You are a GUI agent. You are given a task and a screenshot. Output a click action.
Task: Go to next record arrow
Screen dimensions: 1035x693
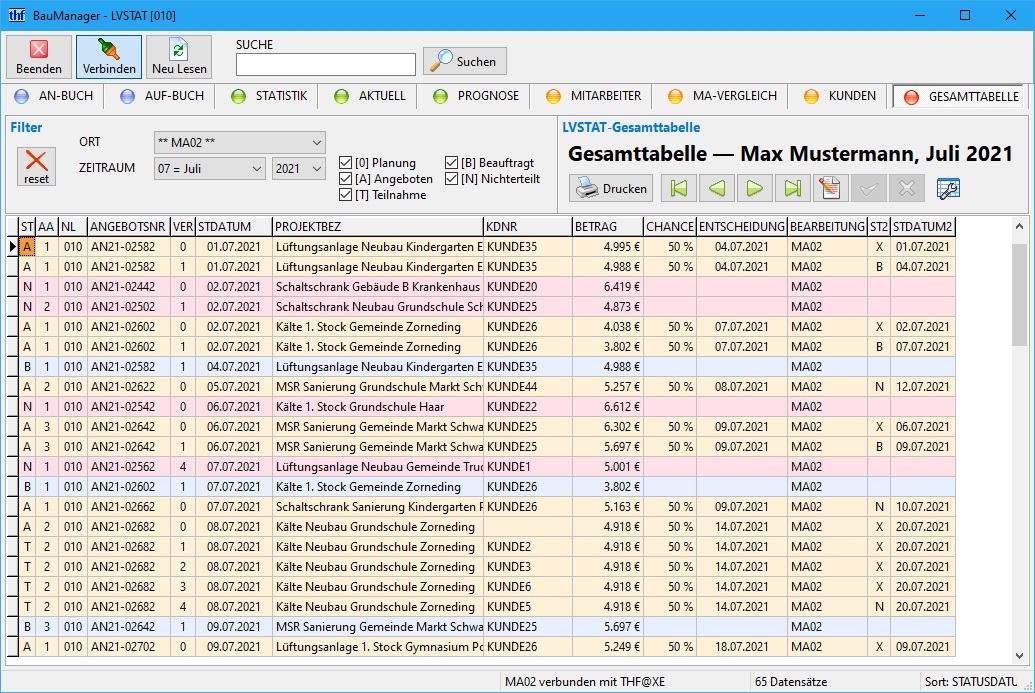(755, 188)
